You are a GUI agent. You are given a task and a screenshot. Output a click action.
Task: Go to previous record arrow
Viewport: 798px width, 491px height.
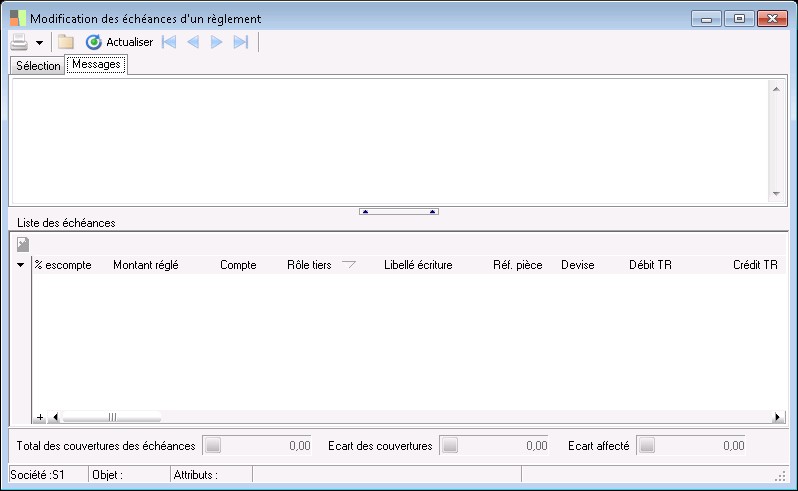click(x=193, y=42)
